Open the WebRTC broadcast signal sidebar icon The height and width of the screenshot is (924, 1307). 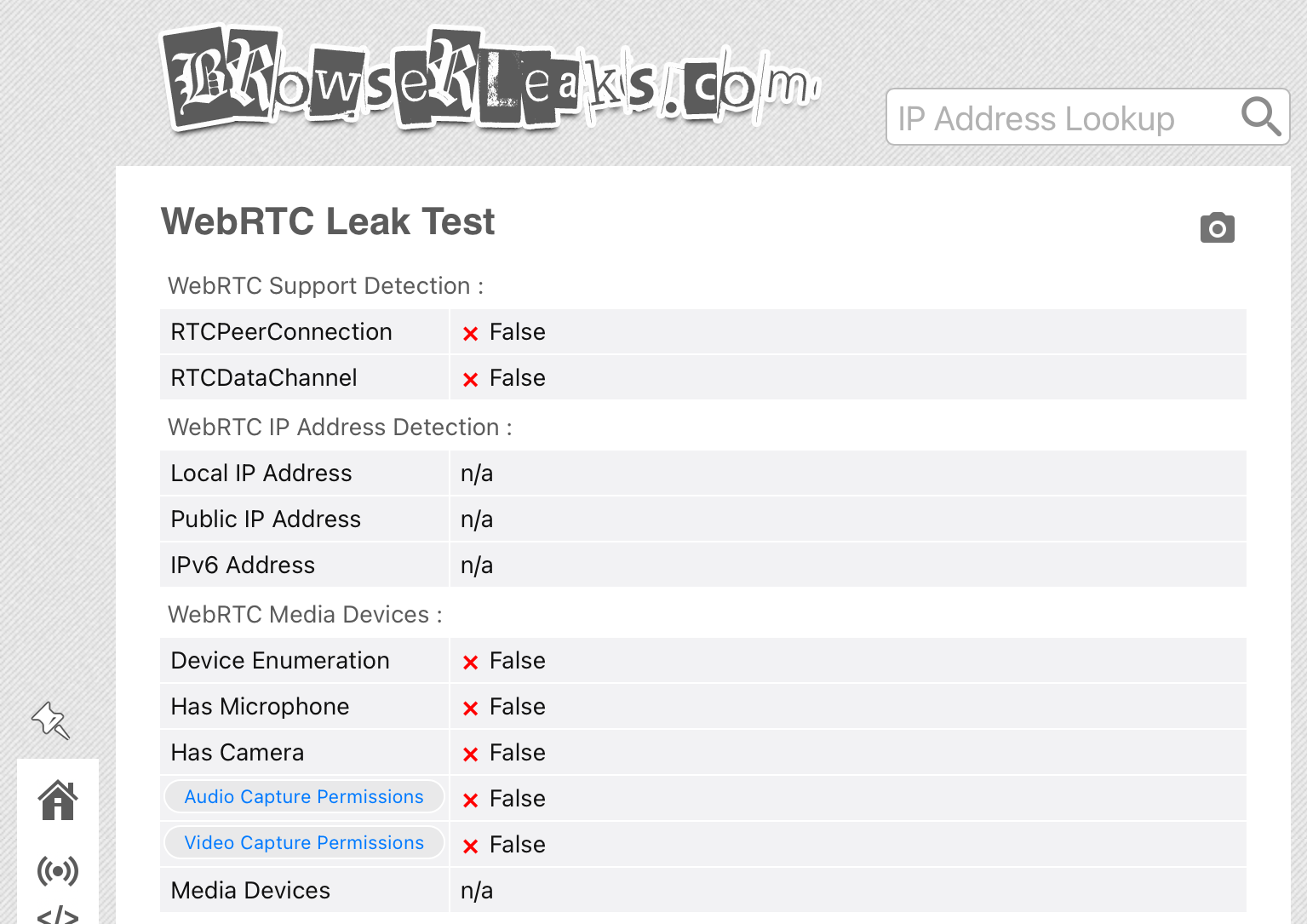[58, 870]
